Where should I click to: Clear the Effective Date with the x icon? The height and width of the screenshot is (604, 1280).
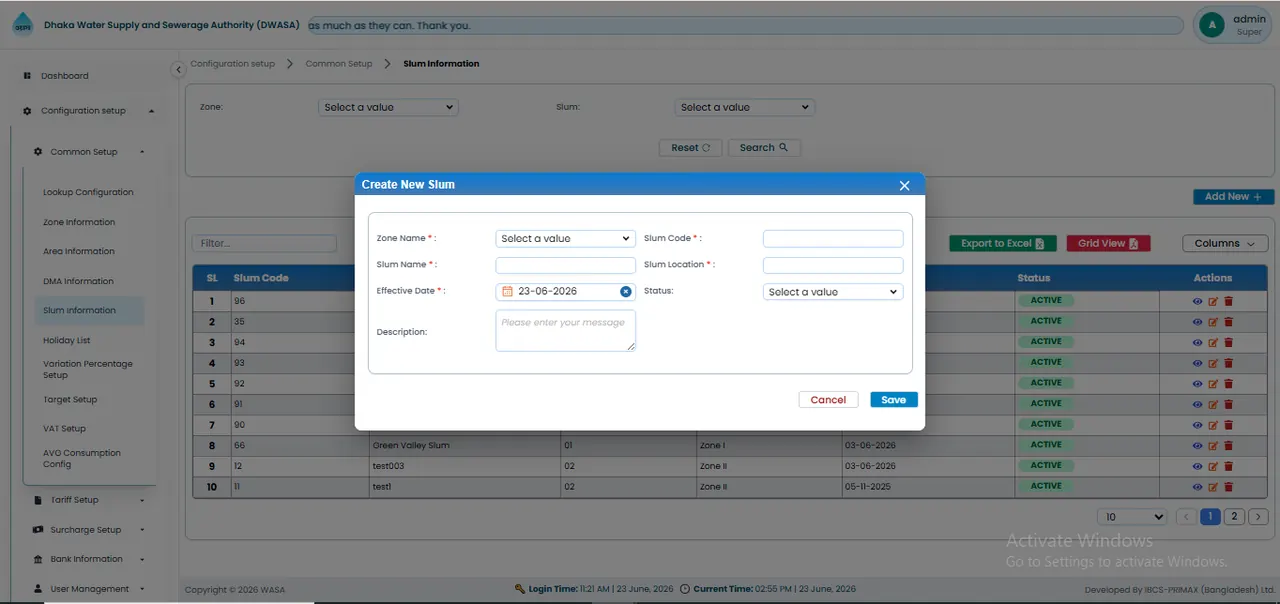point(626,292)
